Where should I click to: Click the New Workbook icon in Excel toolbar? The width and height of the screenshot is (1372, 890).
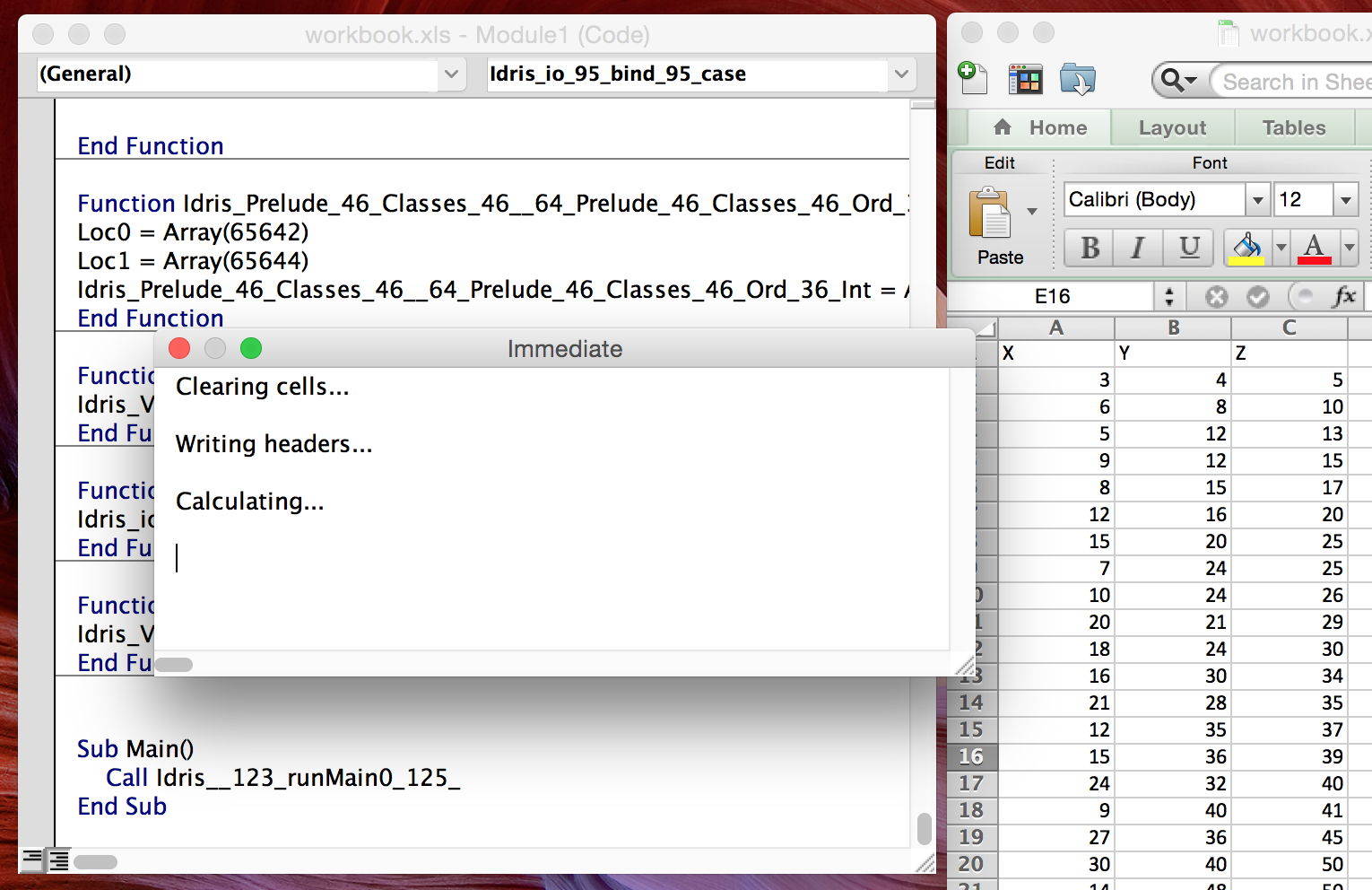click(x=972, y=79)
